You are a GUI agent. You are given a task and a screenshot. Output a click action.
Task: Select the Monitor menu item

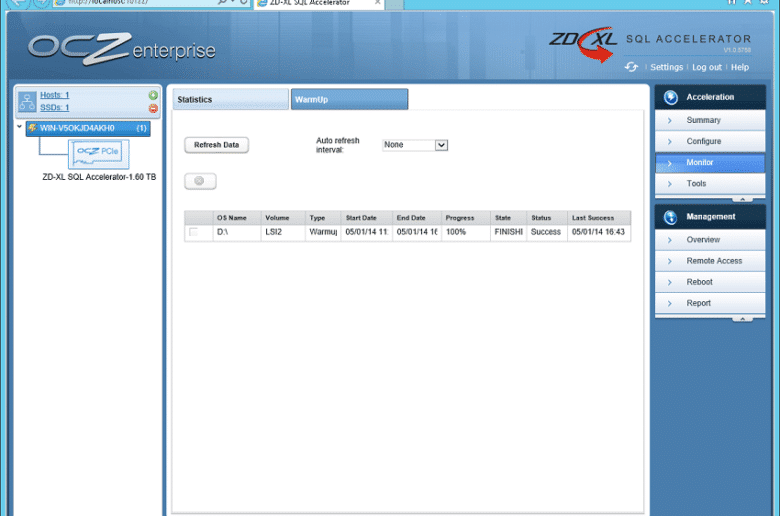coord(710,163)
